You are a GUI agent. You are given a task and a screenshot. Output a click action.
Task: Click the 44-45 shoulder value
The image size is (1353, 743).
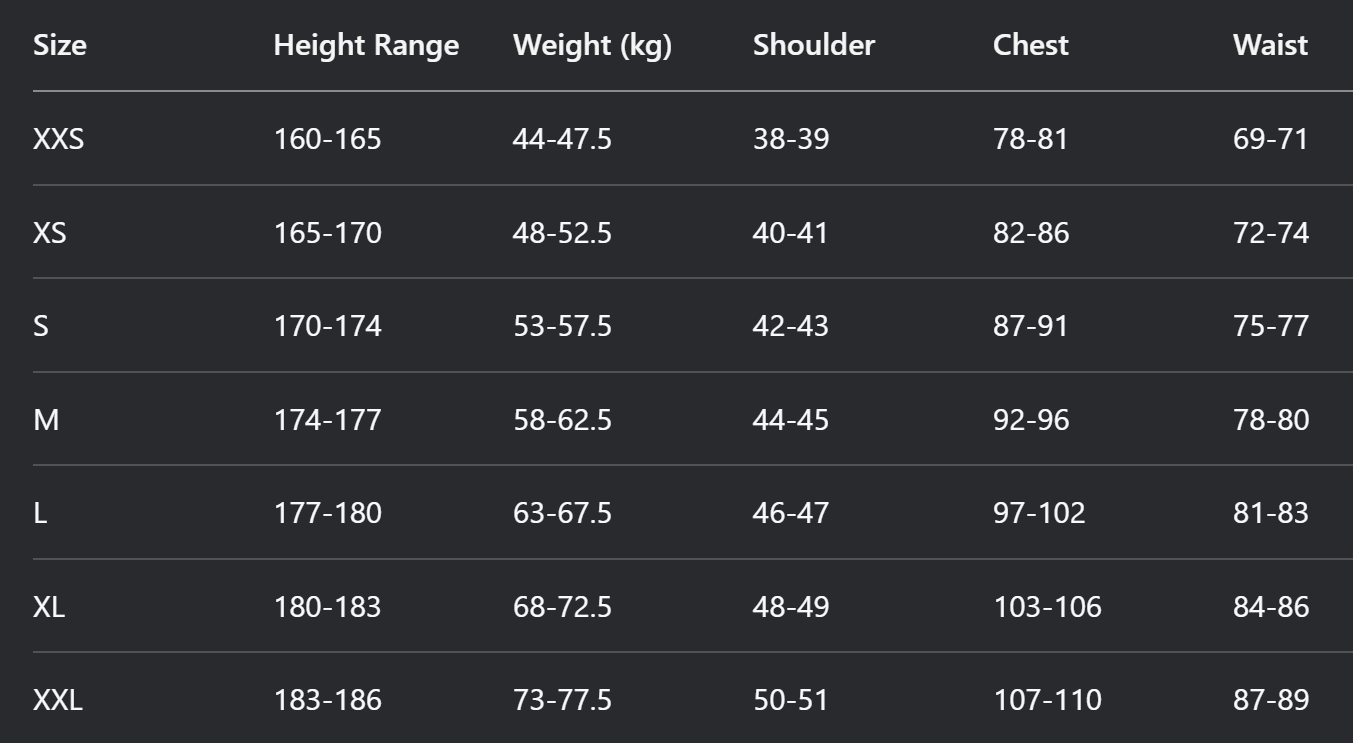tap(791, 420)
